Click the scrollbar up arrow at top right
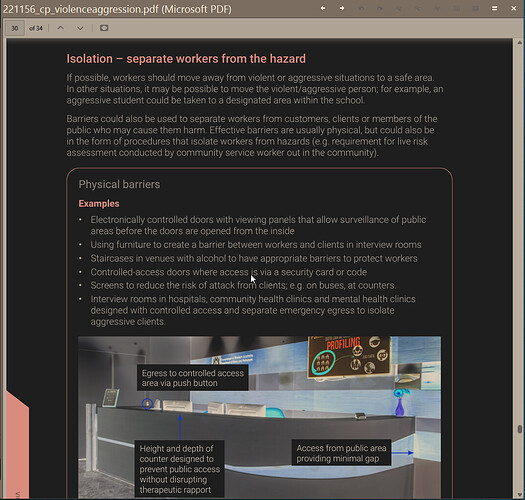Image resolution: width=525 pixels, height=500 pixels. [520, 43]
